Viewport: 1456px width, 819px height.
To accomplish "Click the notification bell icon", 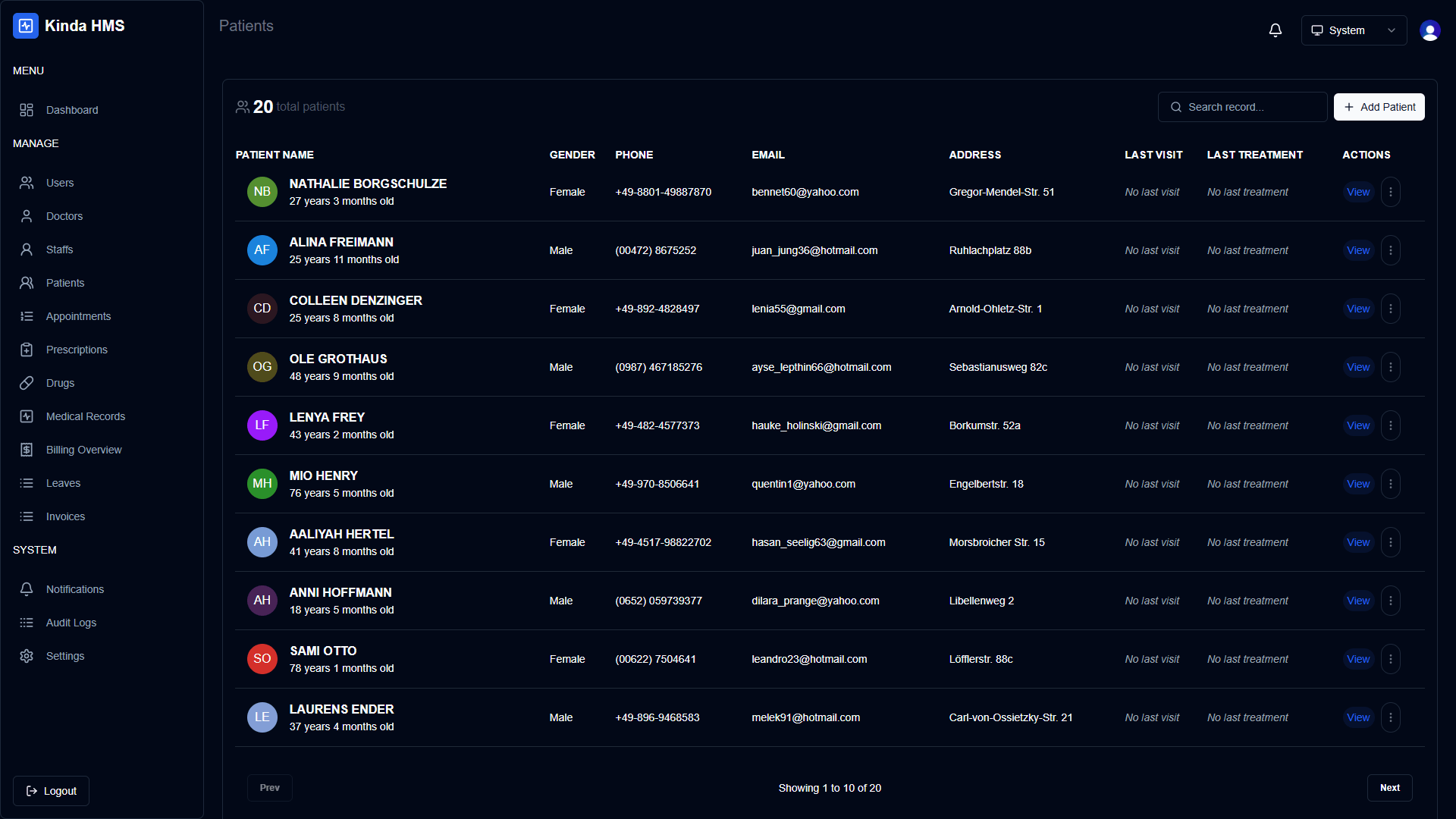I will (x=1276, y=30).
